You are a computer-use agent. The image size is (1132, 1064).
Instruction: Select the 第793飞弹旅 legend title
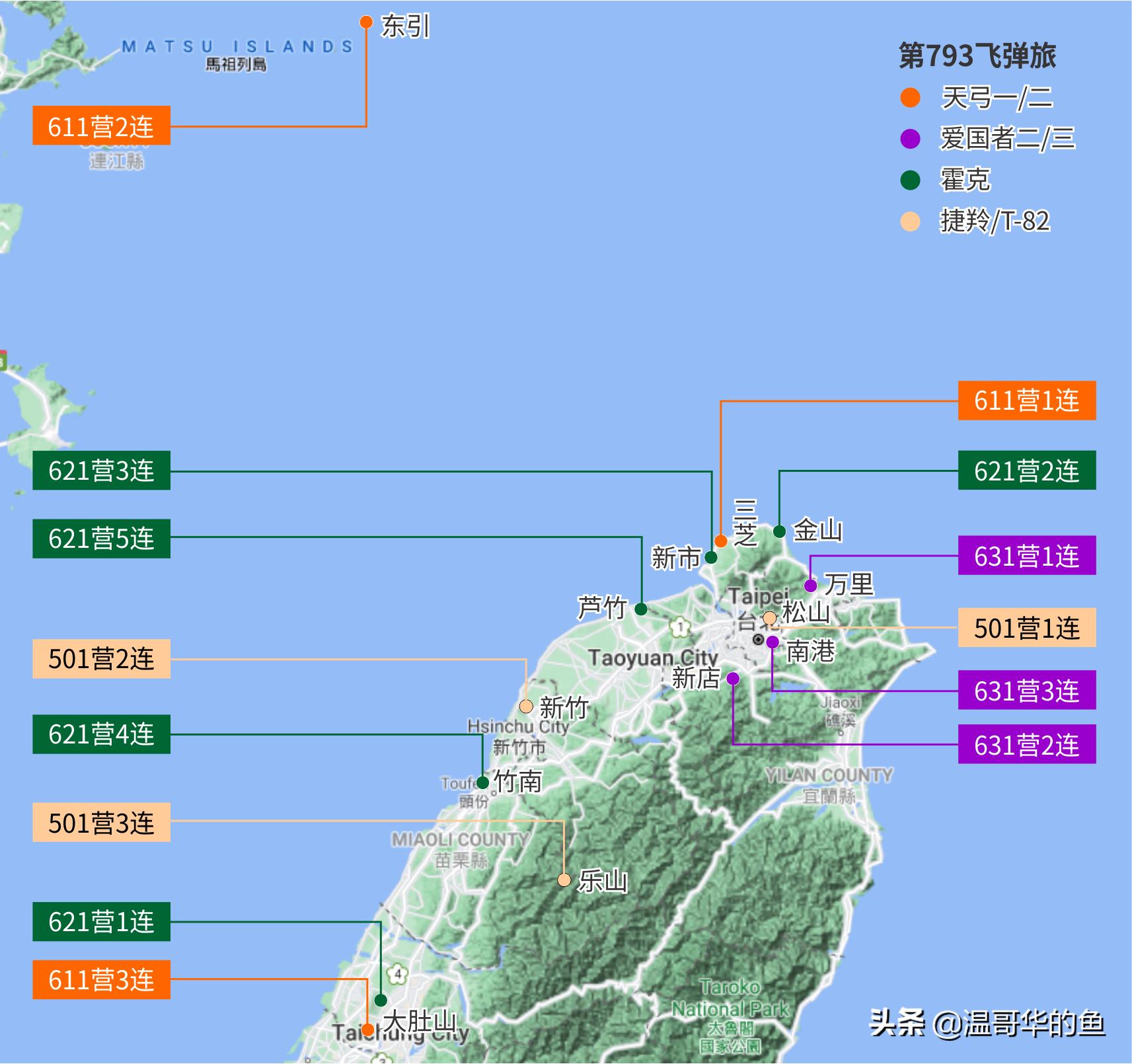(x=978, y=56)
